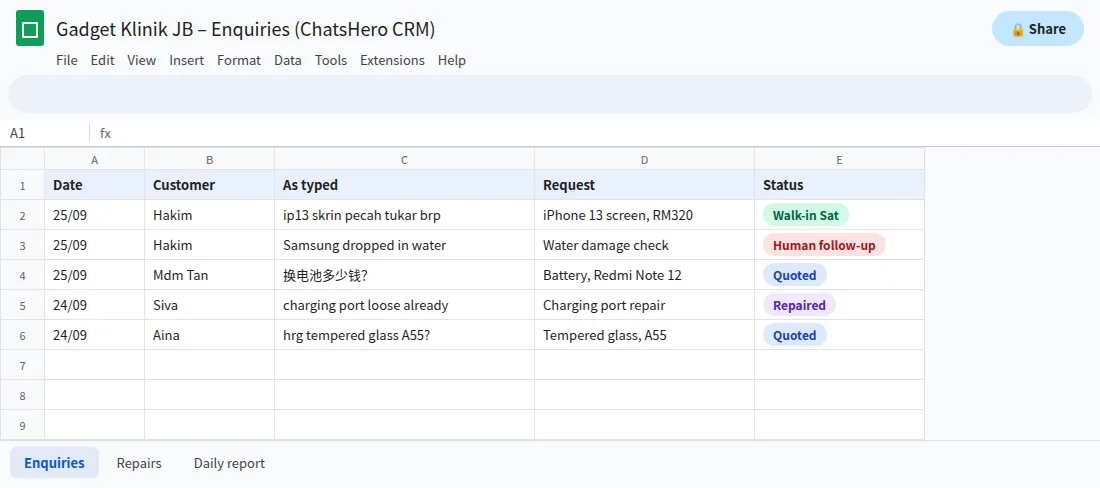Select row 4 header

(x=22, y=276)
